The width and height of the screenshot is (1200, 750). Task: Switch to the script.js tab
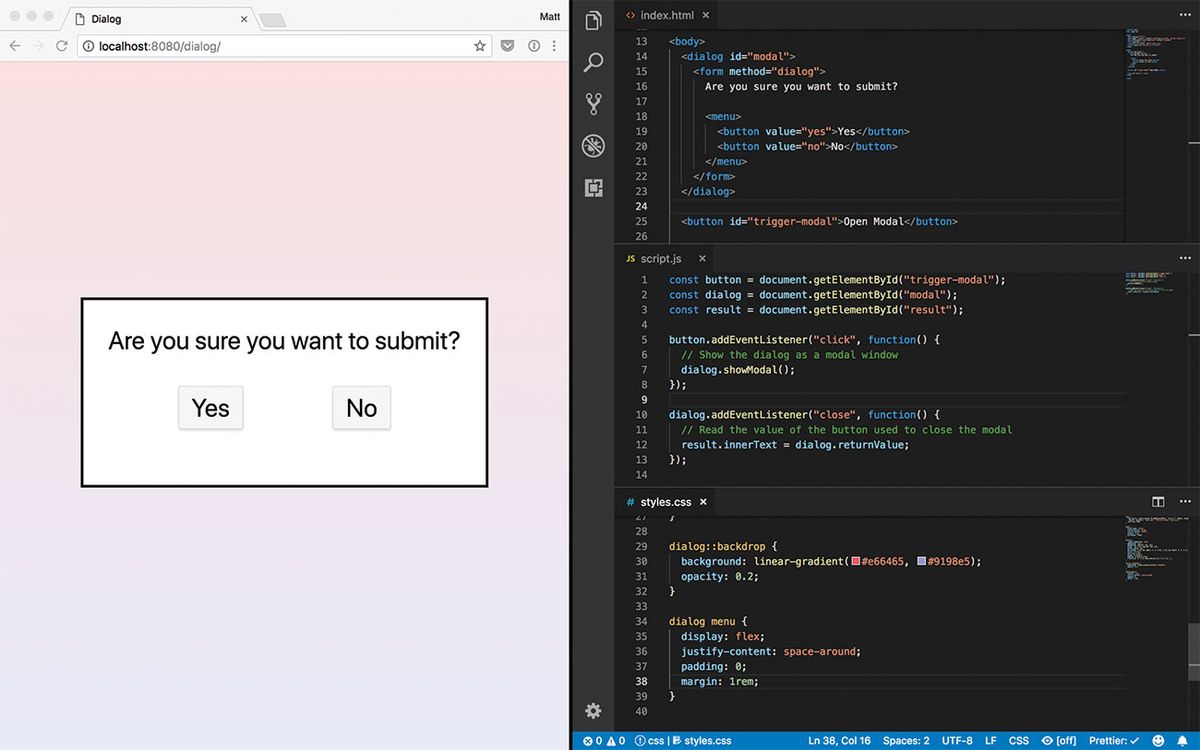click(x=660, y=258)
